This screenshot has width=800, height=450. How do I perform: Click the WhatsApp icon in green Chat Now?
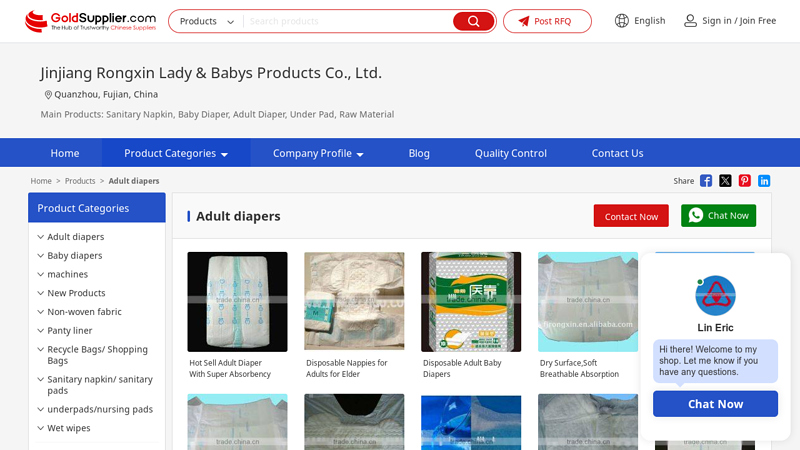pyautogui.click(x=695, y=215)
